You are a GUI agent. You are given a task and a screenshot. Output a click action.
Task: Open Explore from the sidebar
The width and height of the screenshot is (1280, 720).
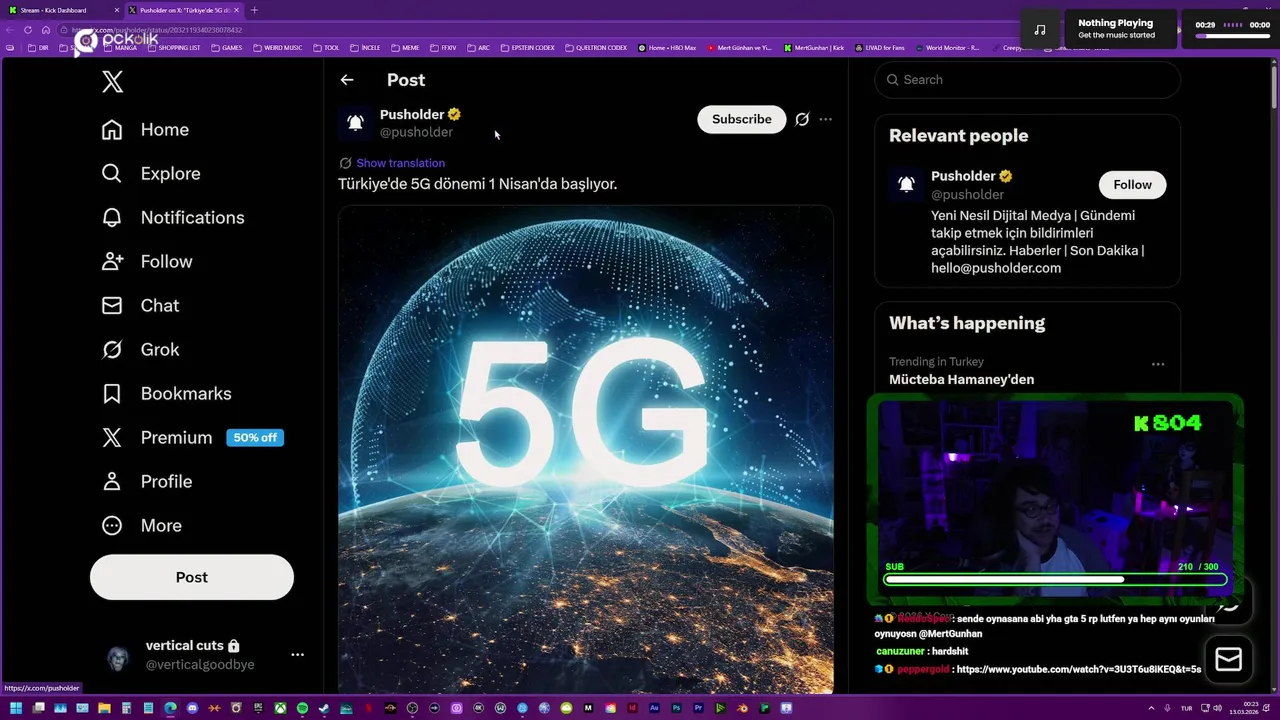click(151, 174)
